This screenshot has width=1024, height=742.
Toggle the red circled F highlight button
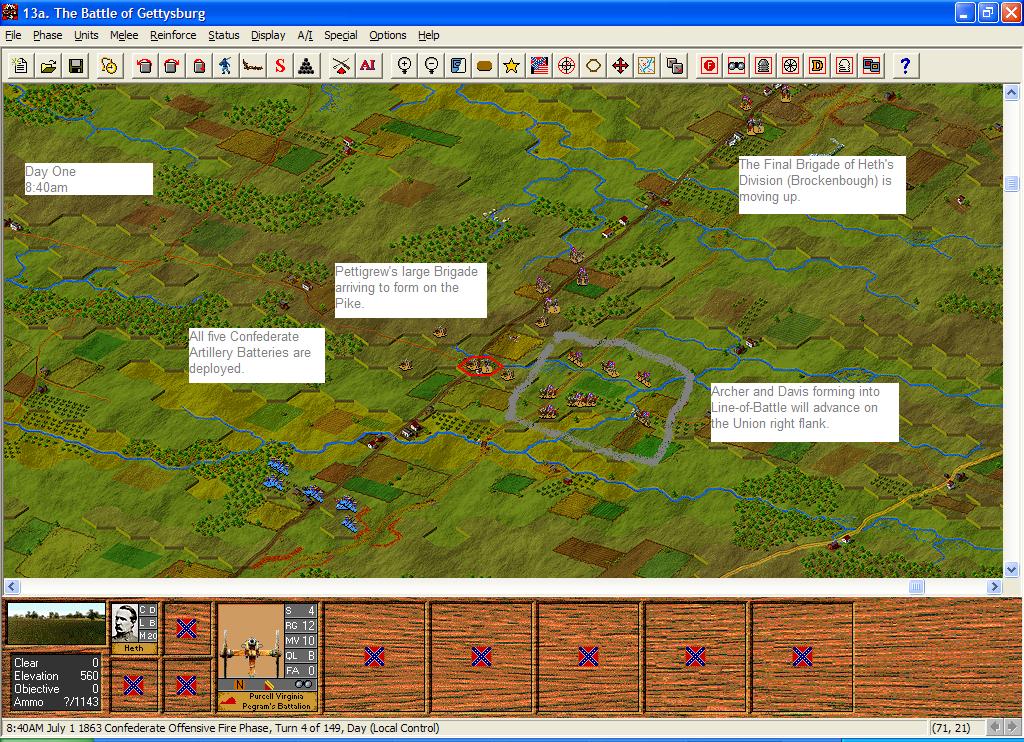pos(710,65)
